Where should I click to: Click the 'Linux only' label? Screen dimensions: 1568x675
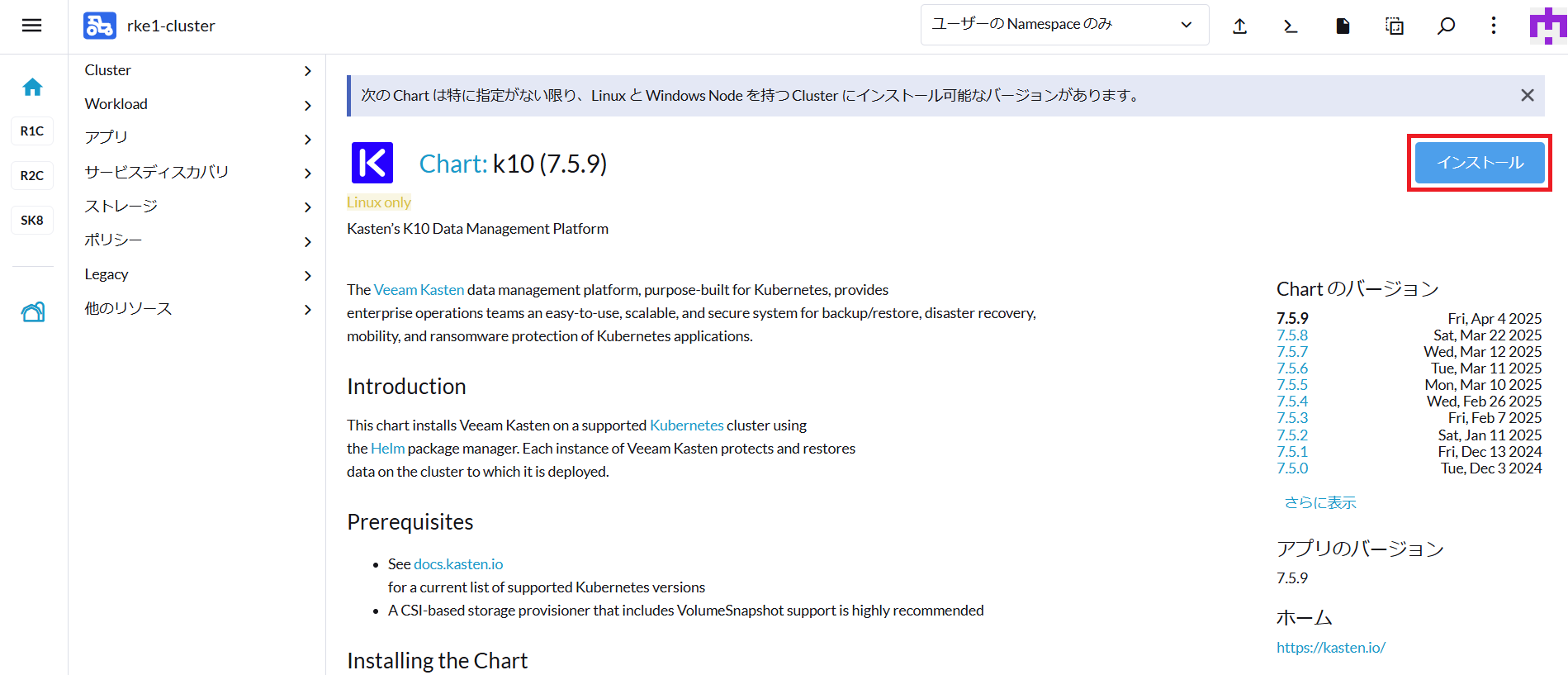pyautogui.click(x=379, y=202)
